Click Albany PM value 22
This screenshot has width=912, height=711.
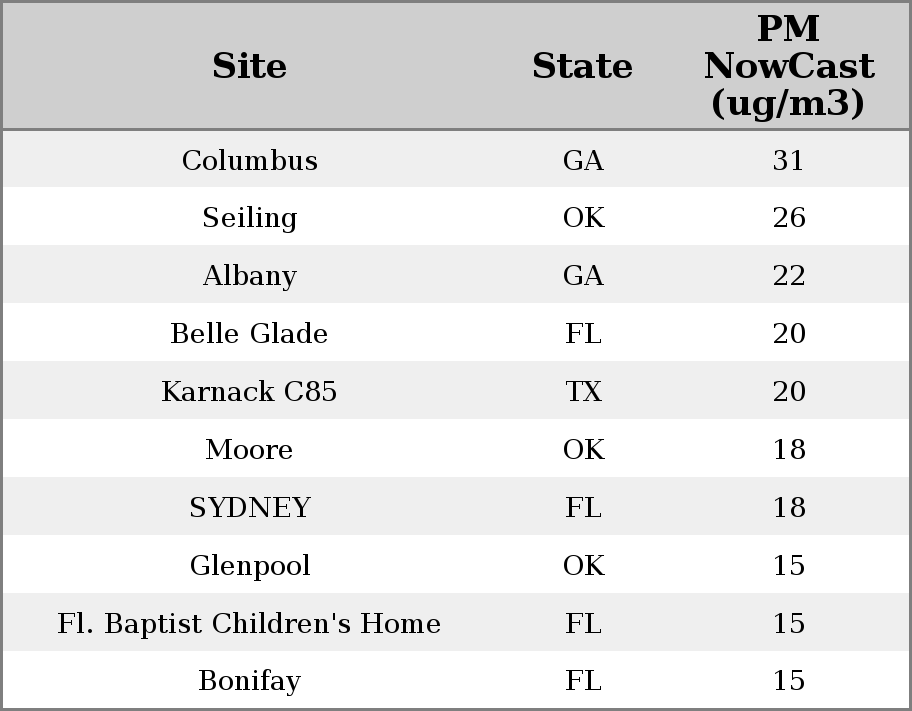(x=788, y=276)
